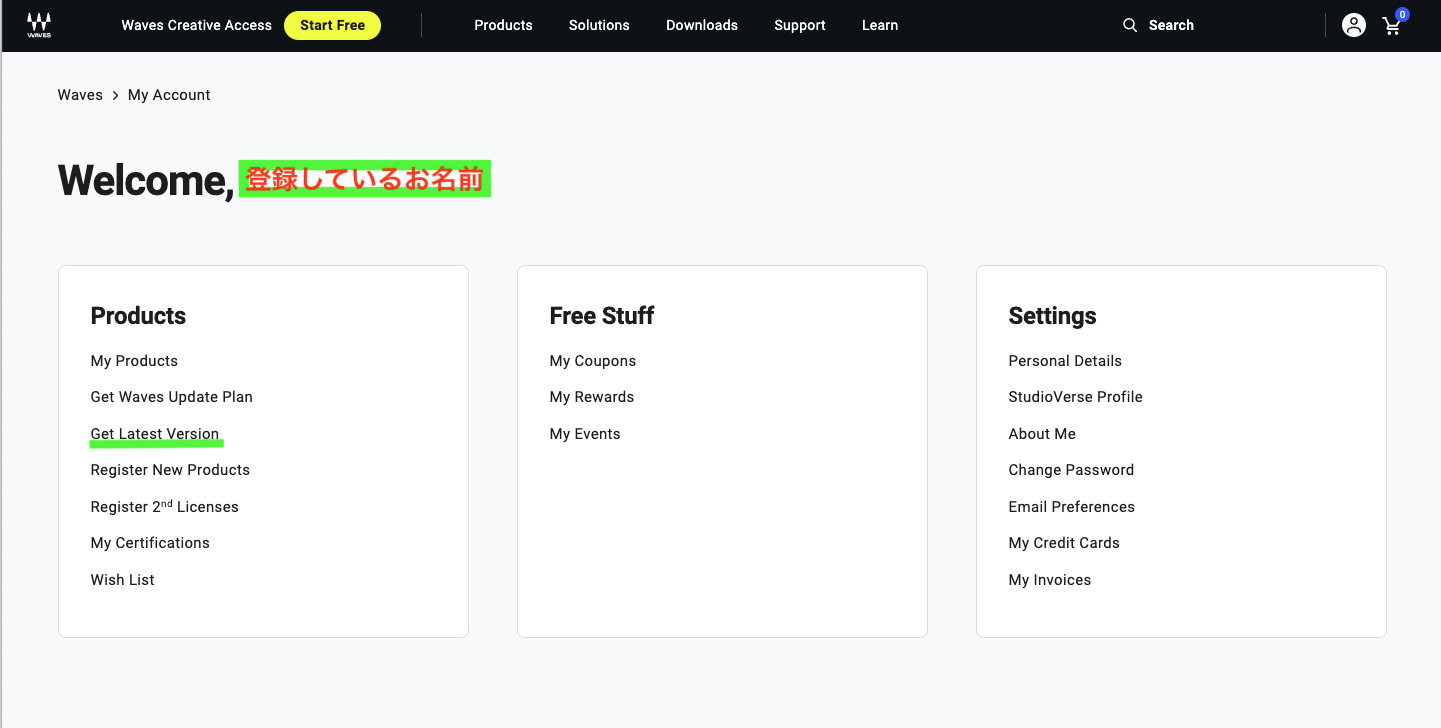Click the Search magnifier icon
Screen dimensions: 1441x728
[x=1130, y=25]
